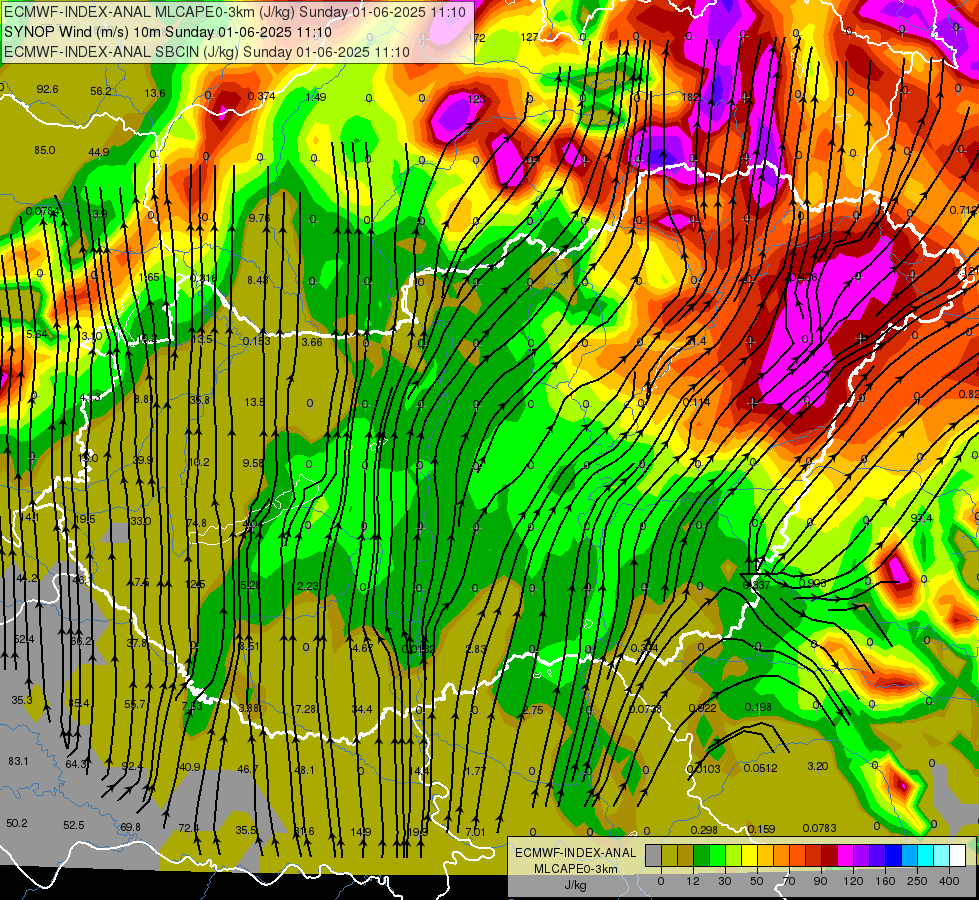Click the legend tick label 250
This screenshot has height=900, width=979.
[917, 881]
